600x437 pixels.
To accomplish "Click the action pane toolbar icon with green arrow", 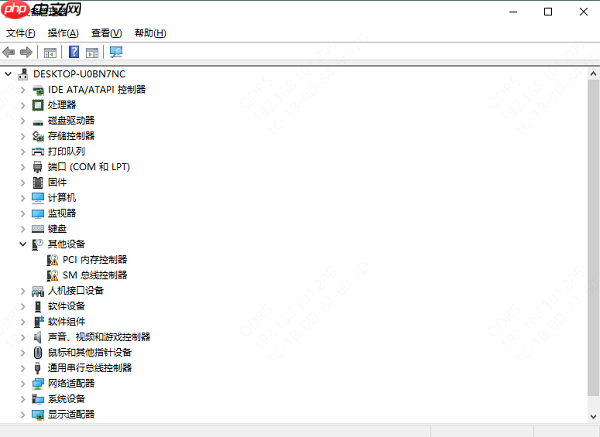I will (92, 52).
